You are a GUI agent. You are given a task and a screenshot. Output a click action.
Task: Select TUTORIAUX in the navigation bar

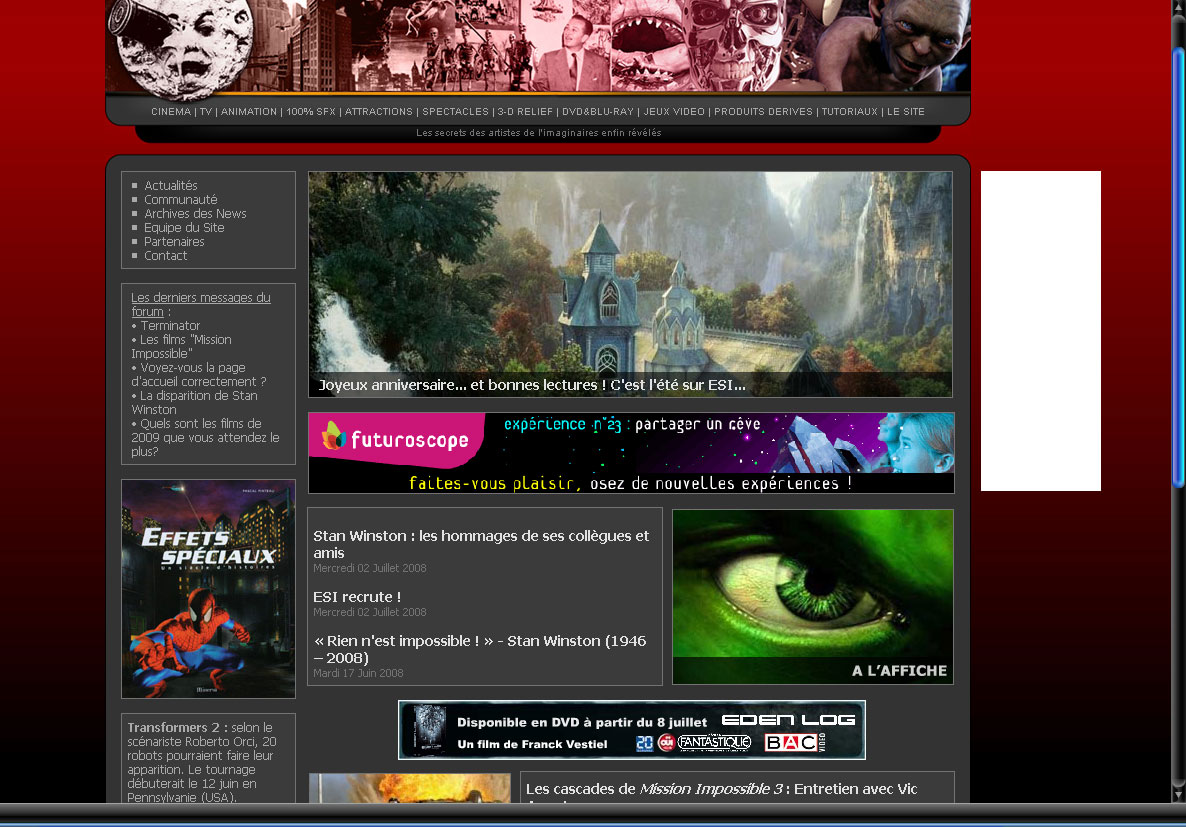(x=849, y=112)
